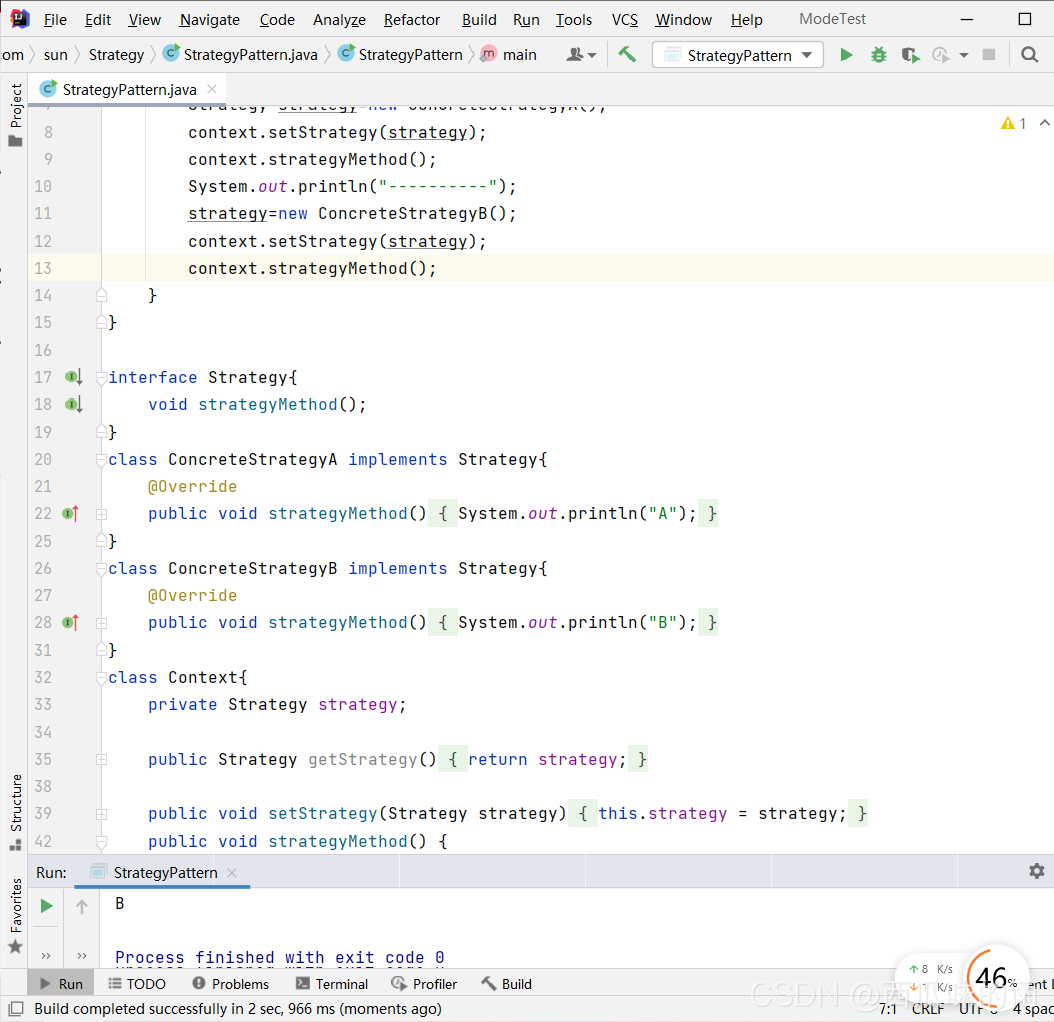Screen dimensions: 1054x1022
Task: Toggle tool window bars icon in status bar
Action: 15,1009
